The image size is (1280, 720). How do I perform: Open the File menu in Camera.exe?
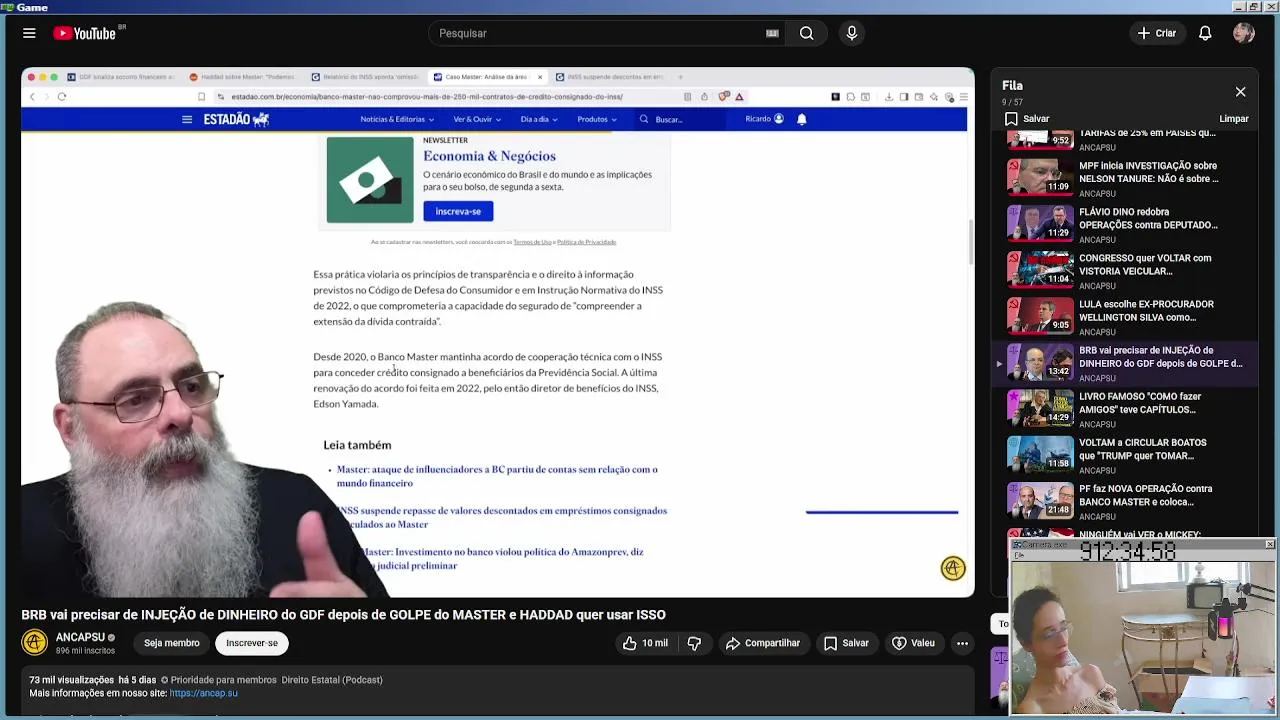pyautogui.click(x=1019, y=555)
